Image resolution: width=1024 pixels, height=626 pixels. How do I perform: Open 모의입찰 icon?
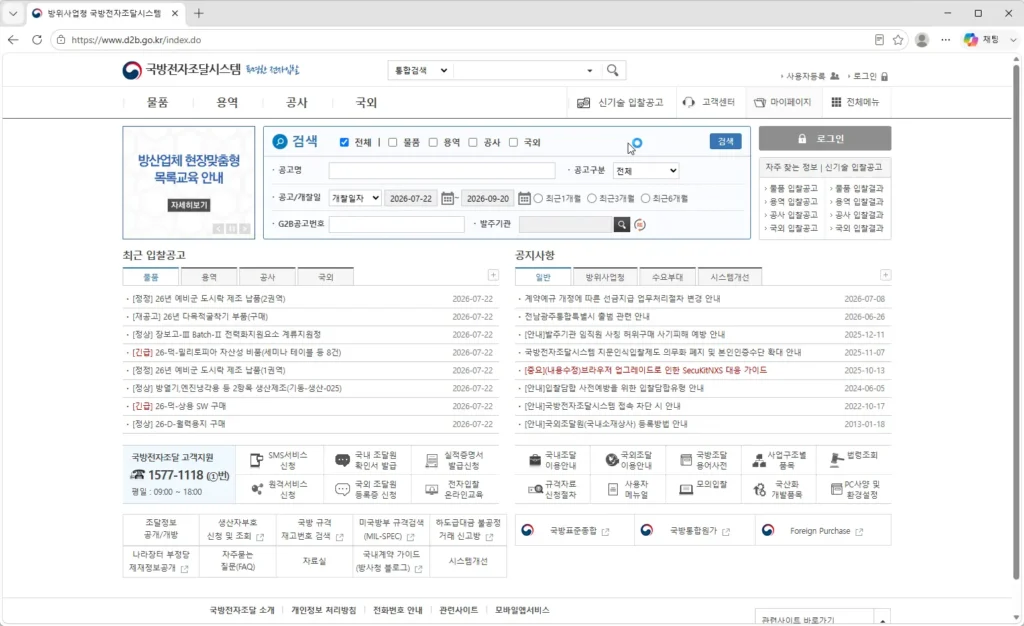coord(686,489)
